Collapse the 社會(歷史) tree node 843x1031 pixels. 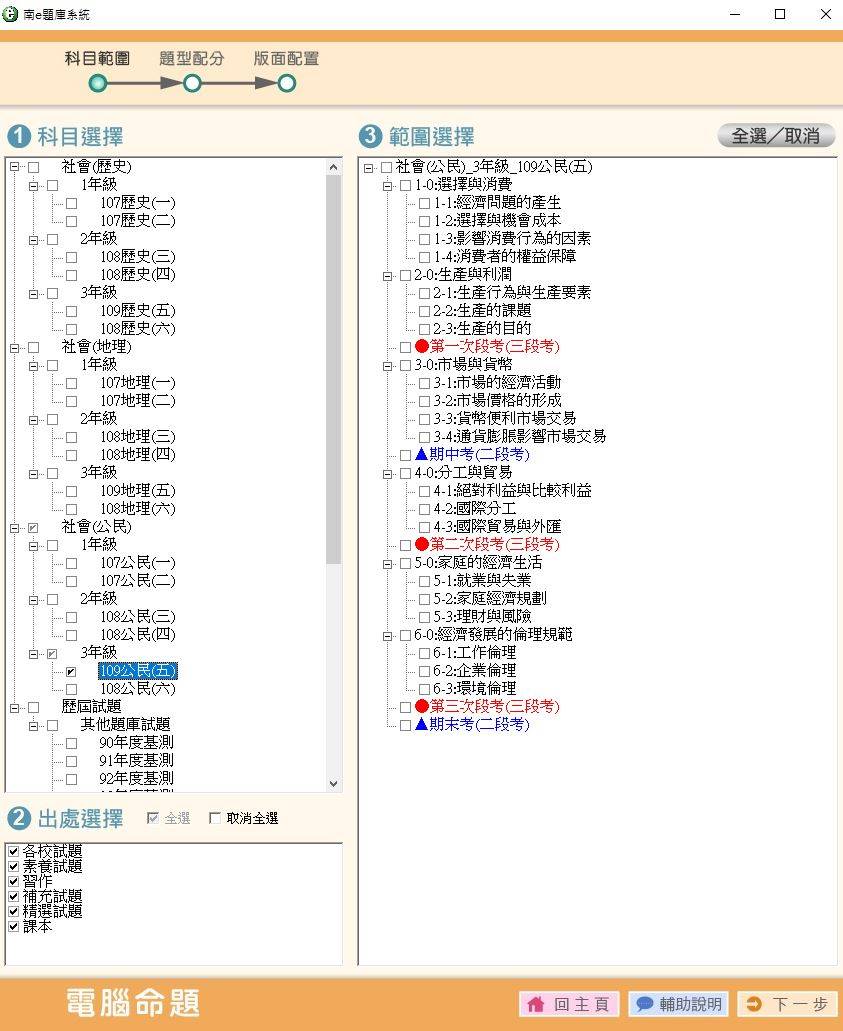pos(14,167)
